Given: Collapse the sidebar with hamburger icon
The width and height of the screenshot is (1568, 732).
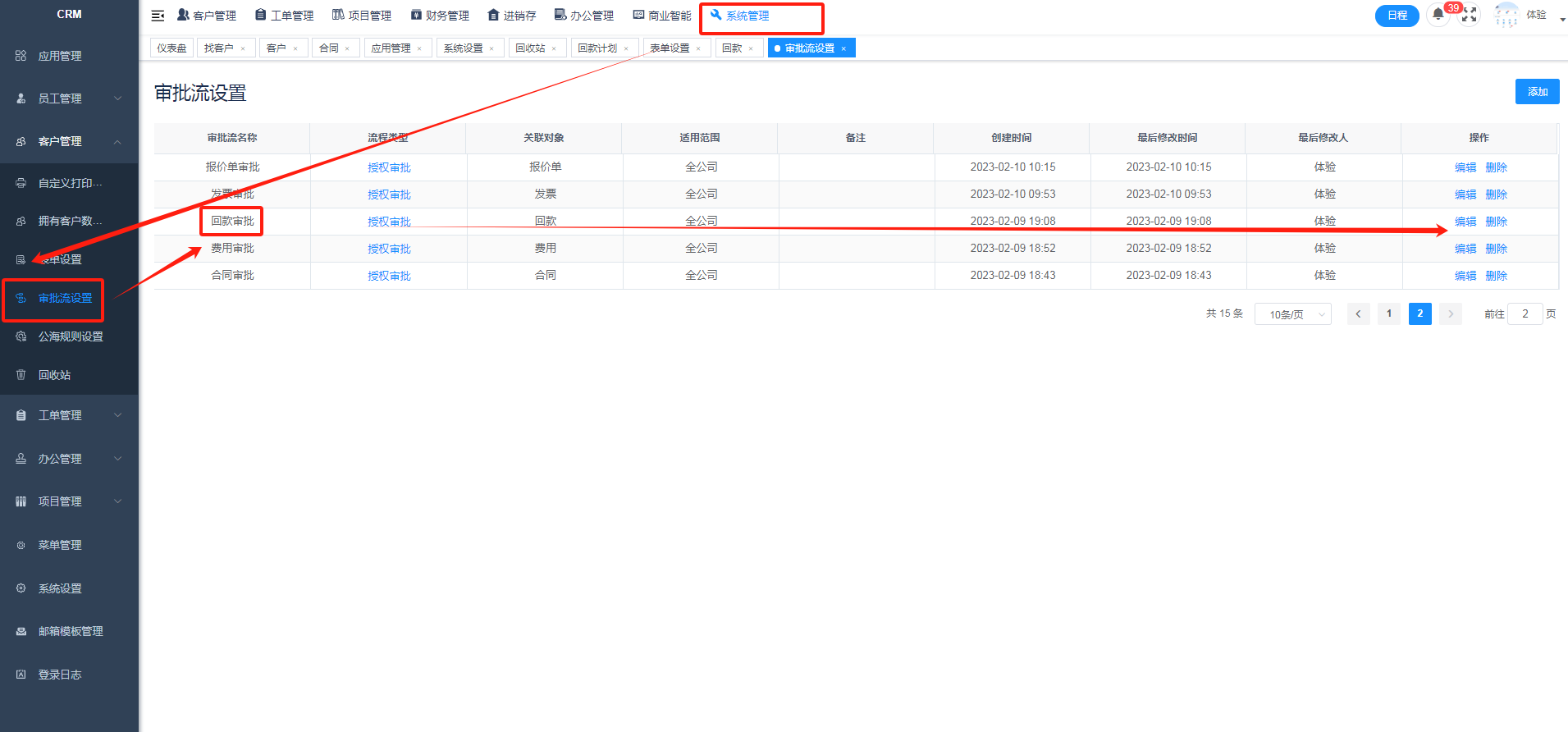Looking at the screenshot, I should coord(158,16).
